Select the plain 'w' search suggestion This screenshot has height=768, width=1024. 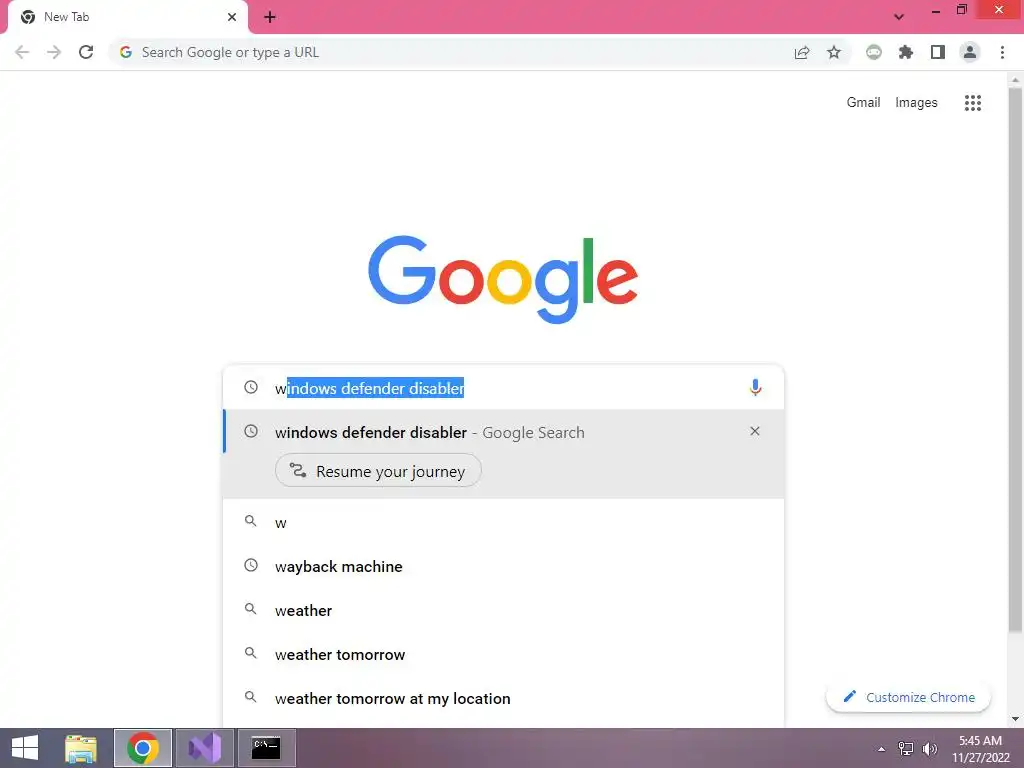tap(503, 522)
